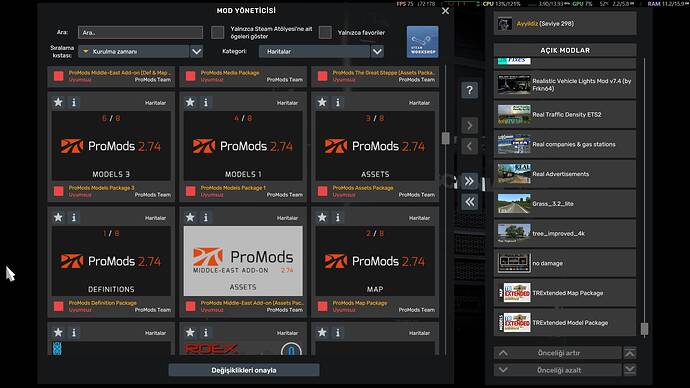Click the sort direction triangle in sort box

[x=85, y=51]
